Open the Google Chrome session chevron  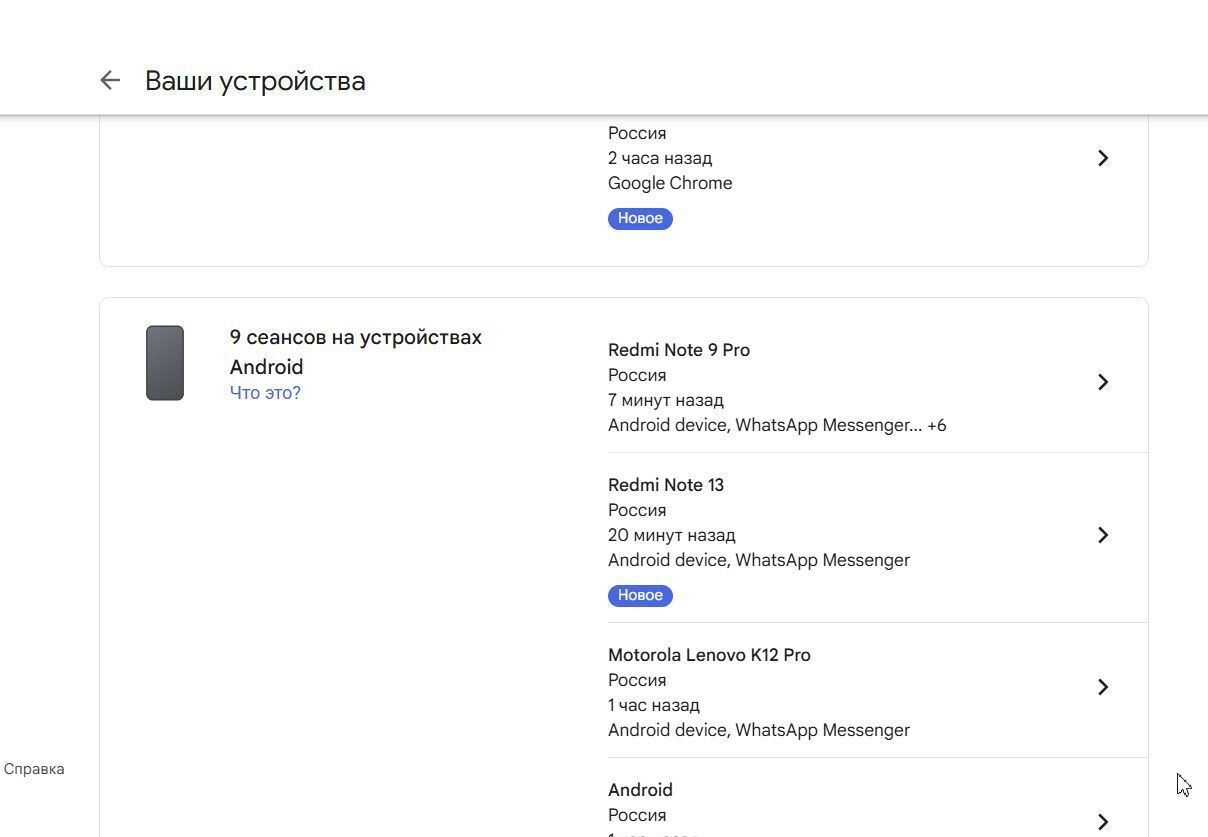tap(1102, 158)
